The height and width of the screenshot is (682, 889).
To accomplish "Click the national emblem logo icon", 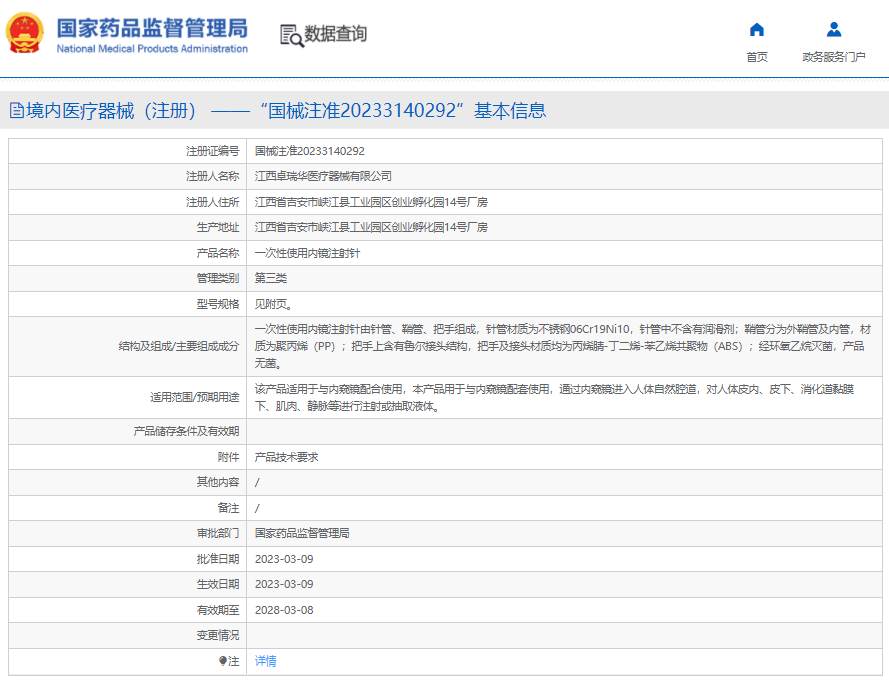I will coord(24,33).
